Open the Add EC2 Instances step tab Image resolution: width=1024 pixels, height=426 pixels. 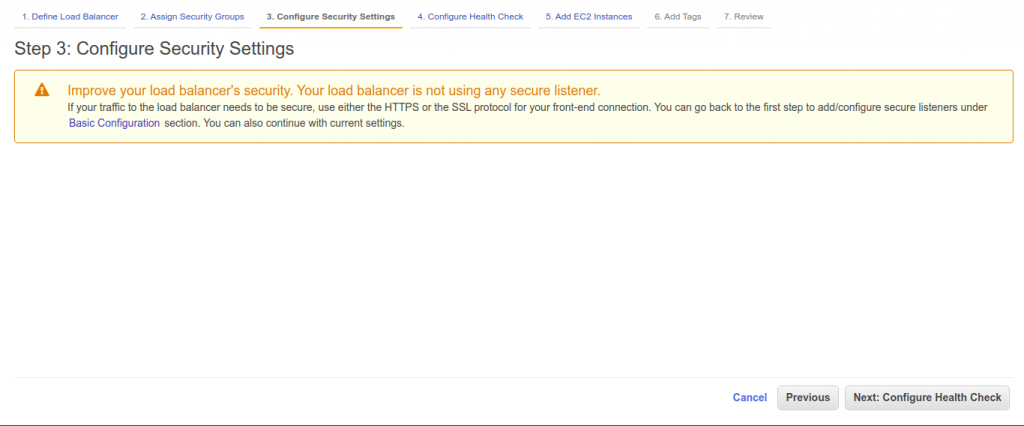[x=588, y=17]
